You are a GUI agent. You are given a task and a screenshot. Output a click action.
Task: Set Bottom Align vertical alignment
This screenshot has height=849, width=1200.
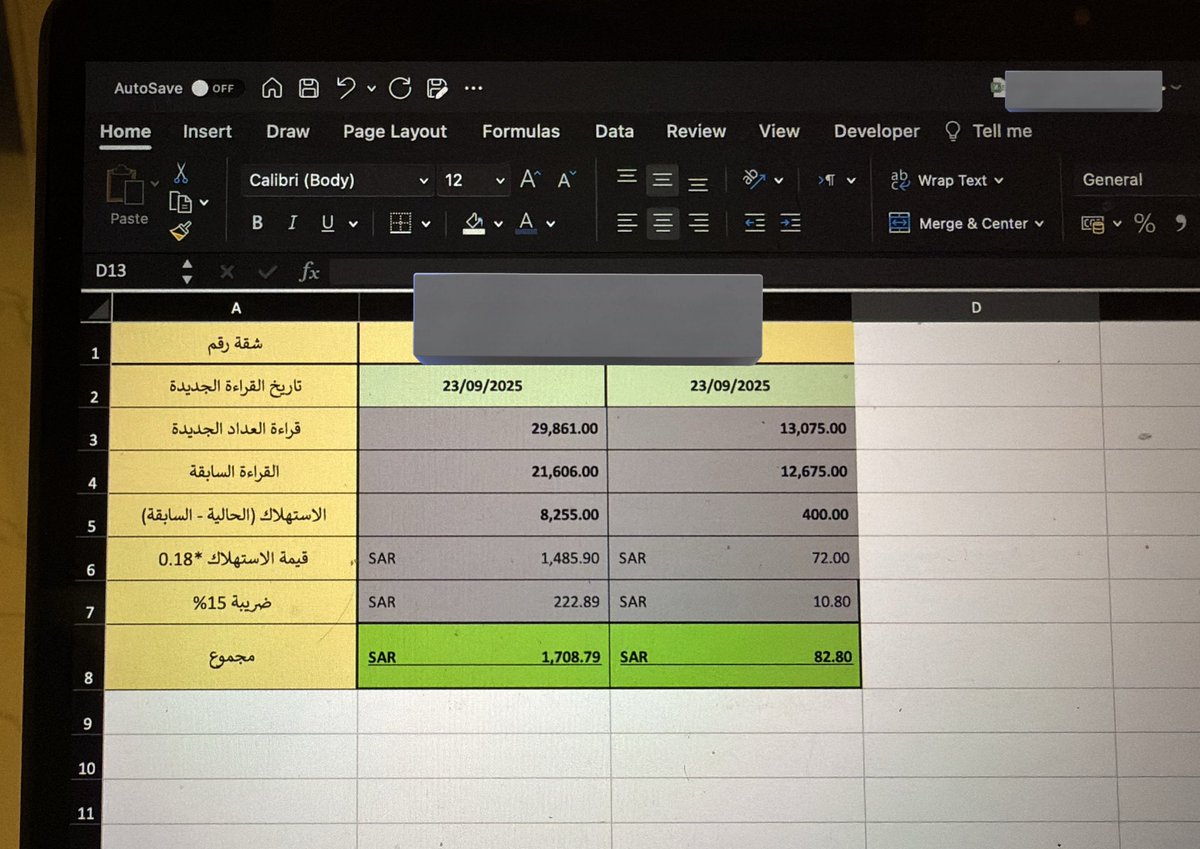click(x=699, y=182)
